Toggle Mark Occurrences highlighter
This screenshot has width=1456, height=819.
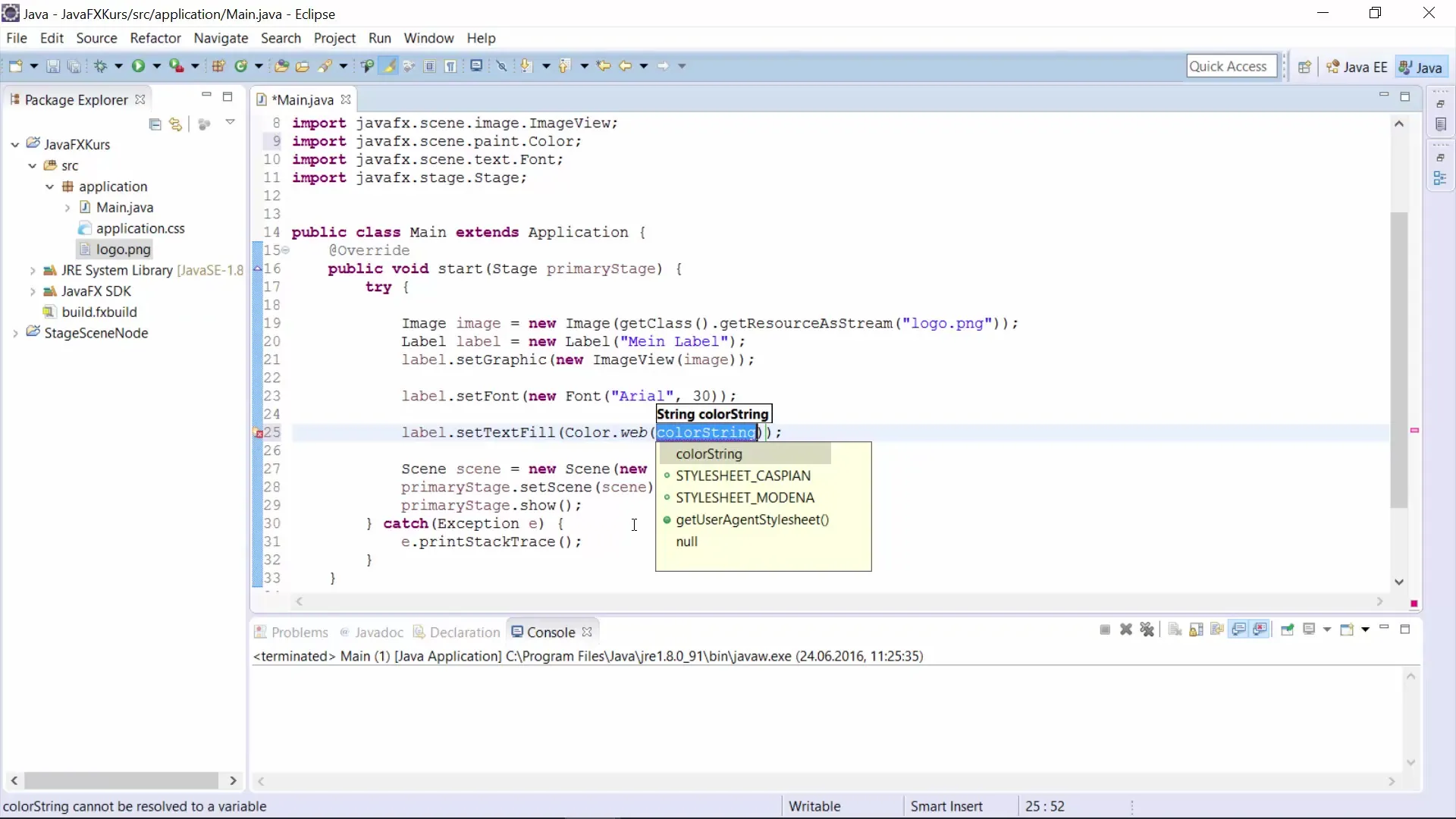tap(389, 67)
